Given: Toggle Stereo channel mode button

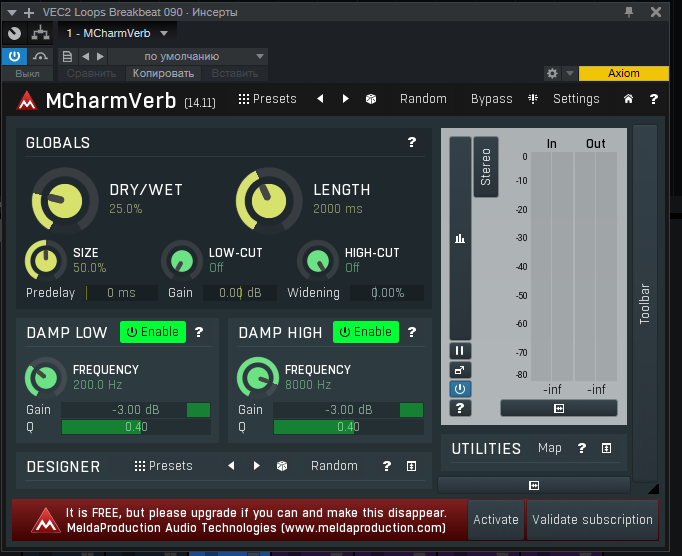Looking at the screenshot, I should click(486, 167).
